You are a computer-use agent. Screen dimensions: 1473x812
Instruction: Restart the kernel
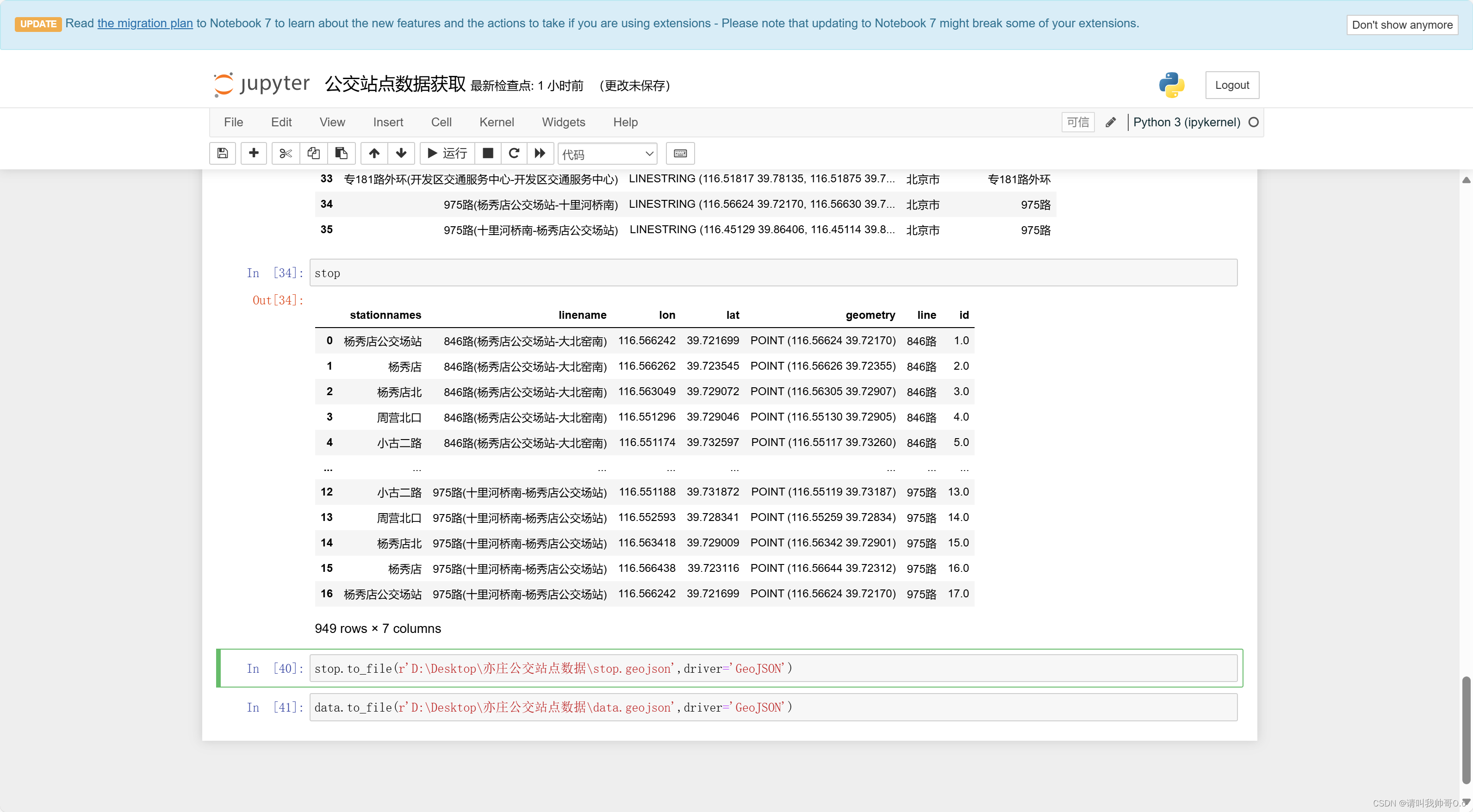(513, 153)
